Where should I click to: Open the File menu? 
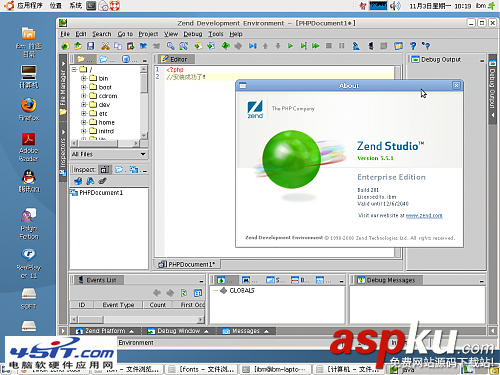65,34
